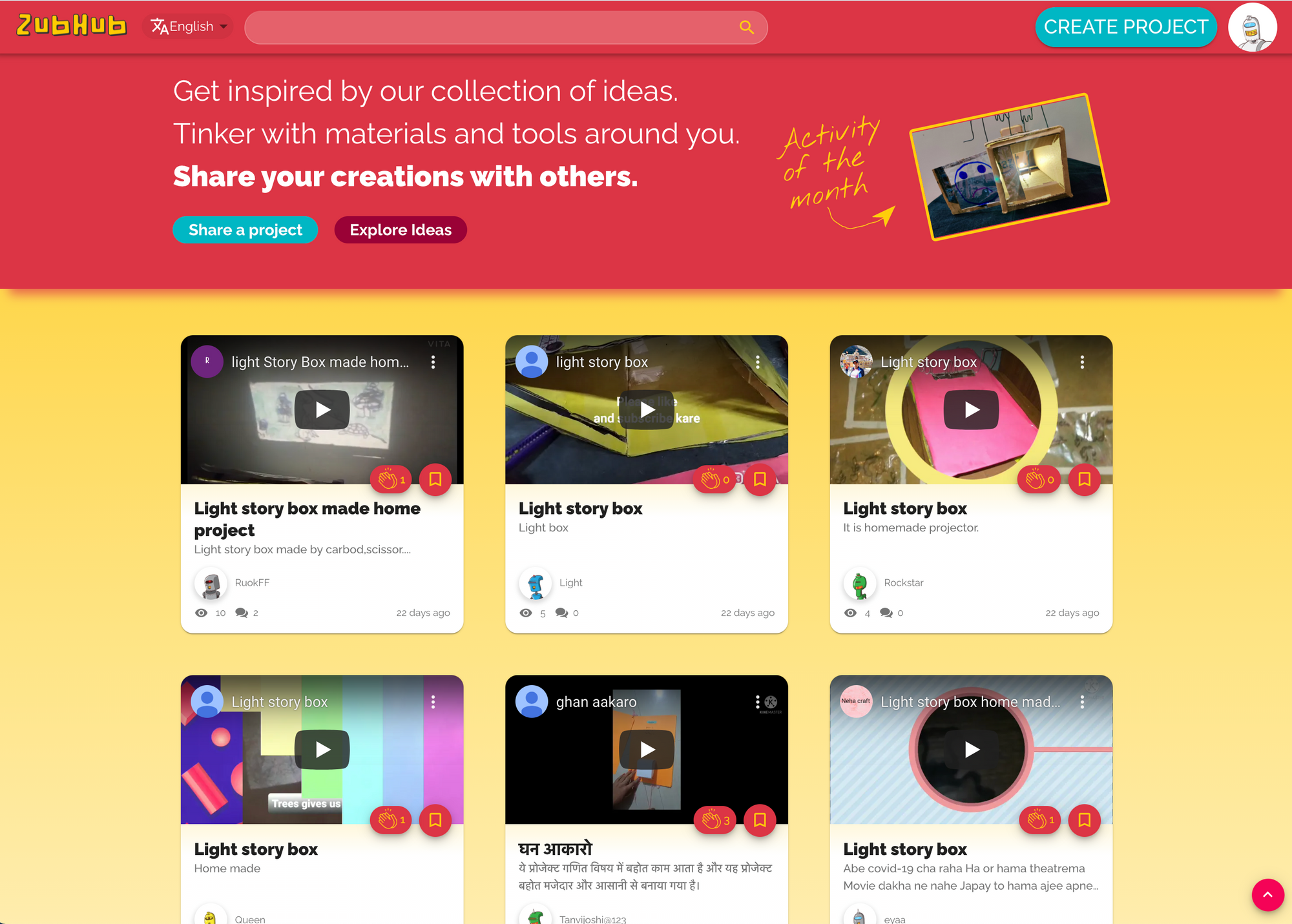Open the user avatar profile menu
This screenshot has height=924, width=1292.
point(1252,27)
